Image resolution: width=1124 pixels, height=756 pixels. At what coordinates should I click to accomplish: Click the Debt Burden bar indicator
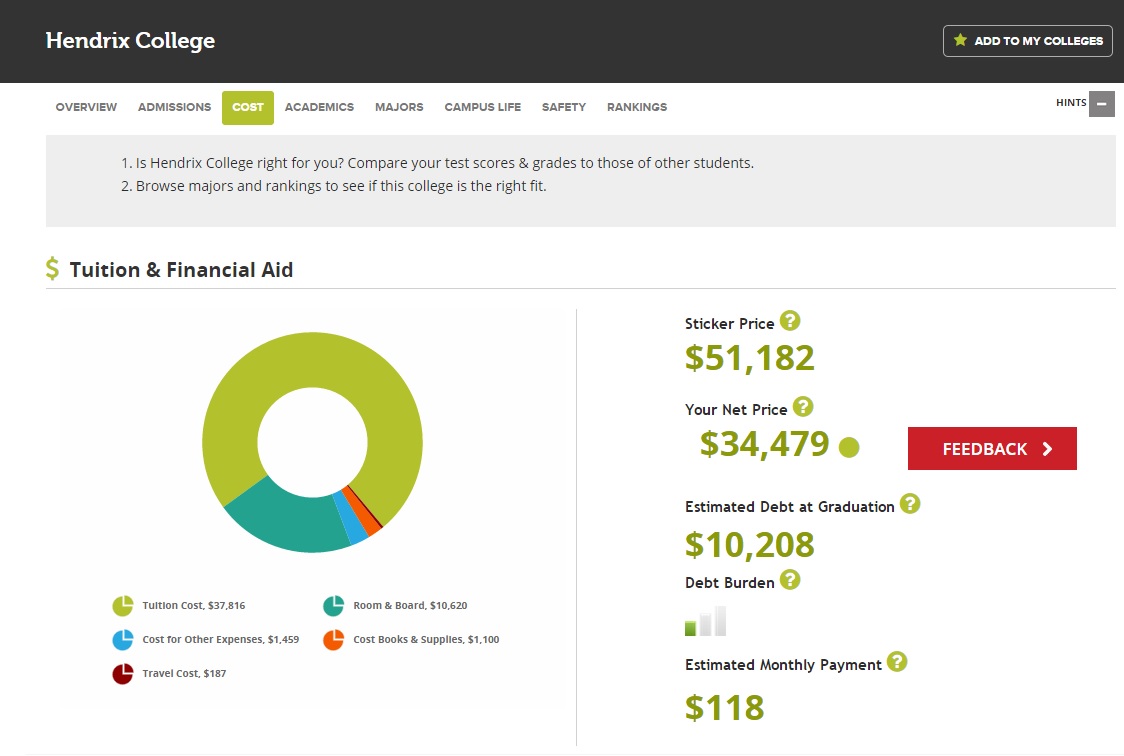coord(705,621)
